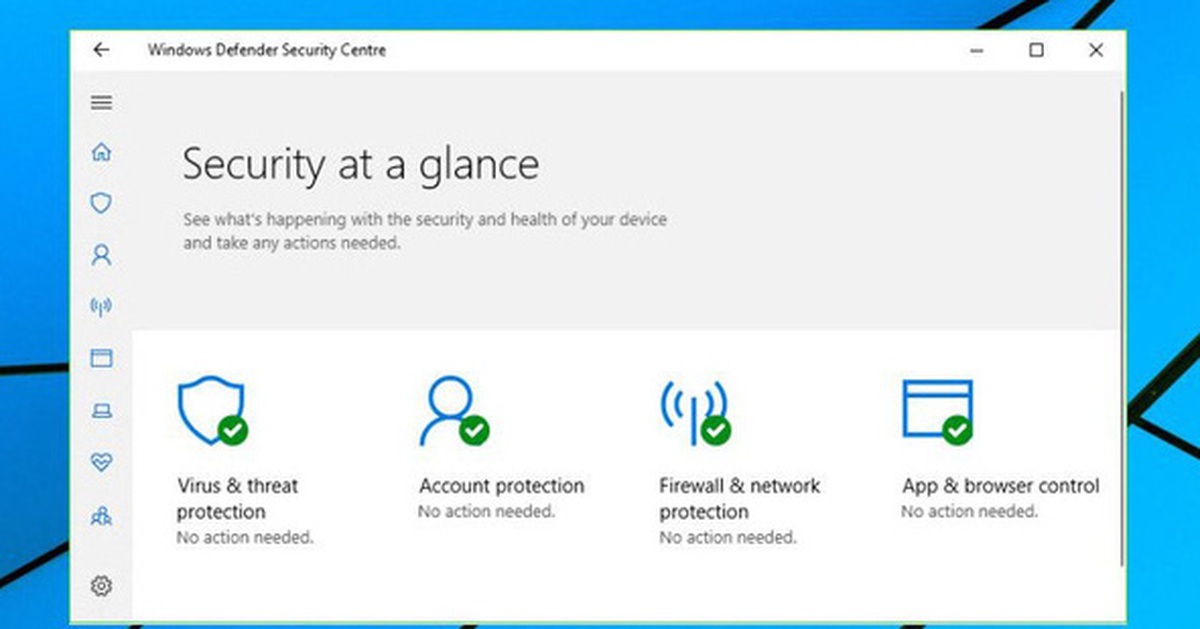The width and height of the screenshot is (1200, 629).
Task: Open Firewall antenna icon in sidebar
Action: (x=101, y=306)
